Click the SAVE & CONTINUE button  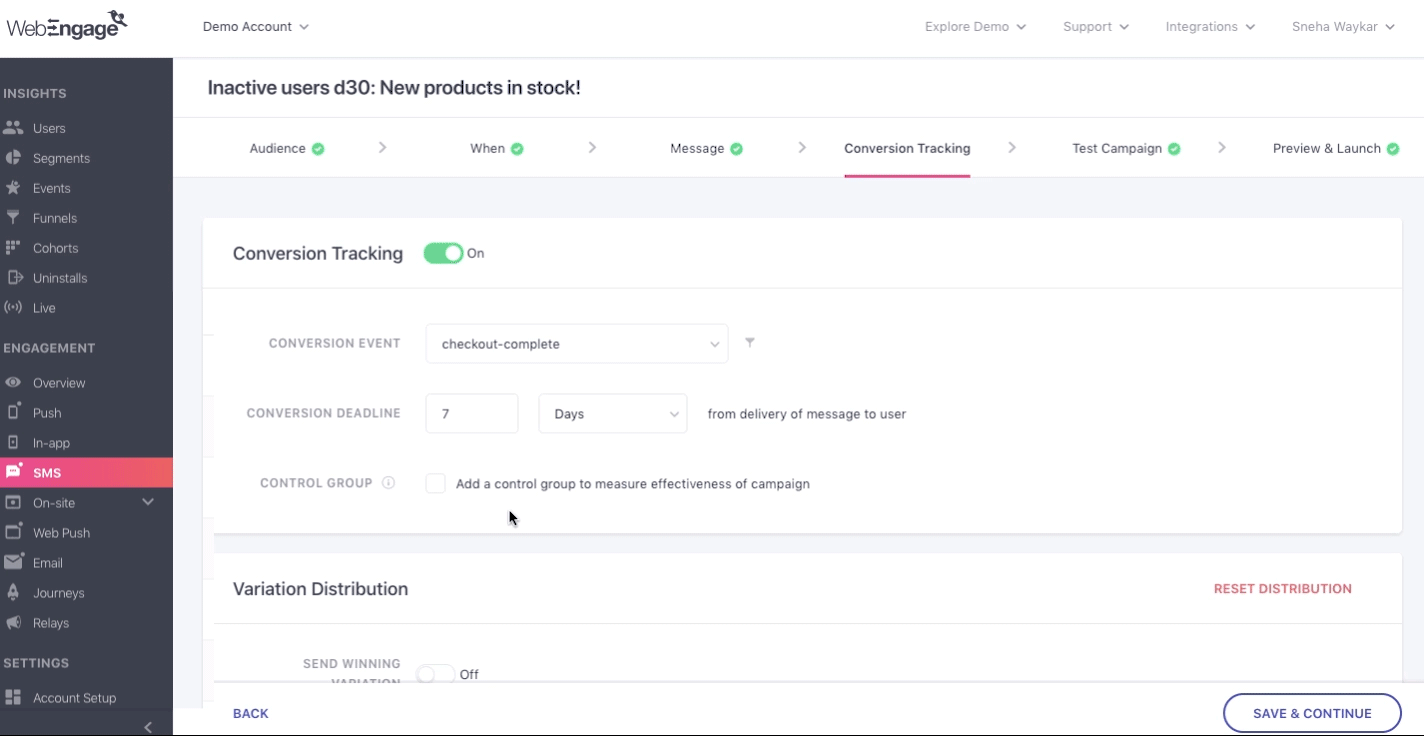tap(1312, 713)
